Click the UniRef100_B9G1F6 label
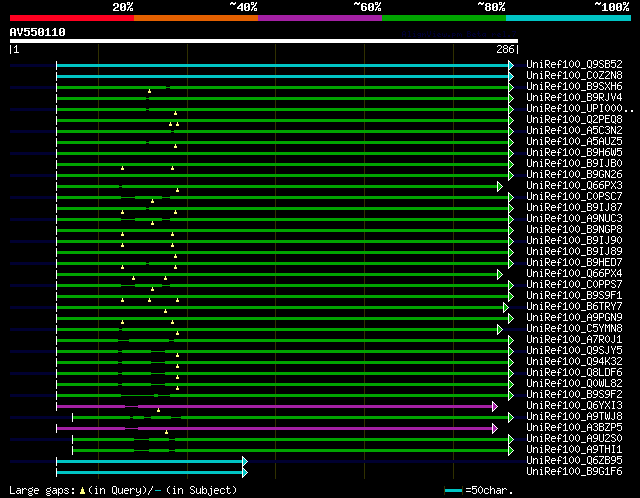 pos(574,472)
